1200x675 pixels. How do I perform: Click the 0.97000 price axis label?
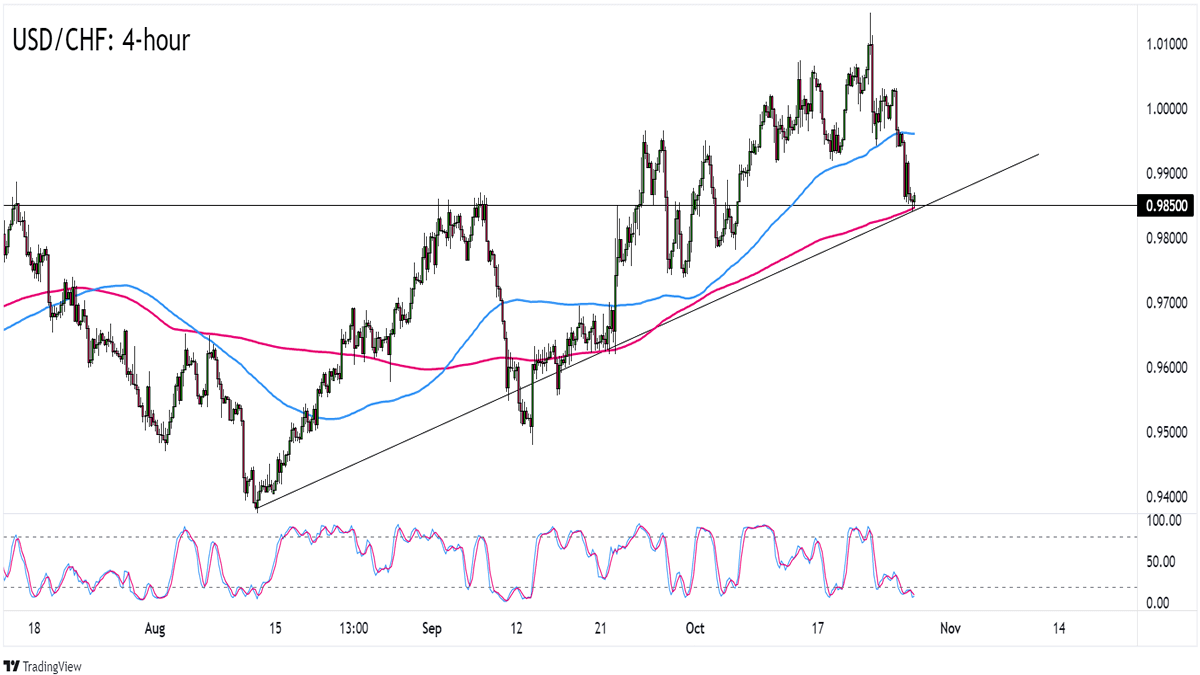[1165, 302]
